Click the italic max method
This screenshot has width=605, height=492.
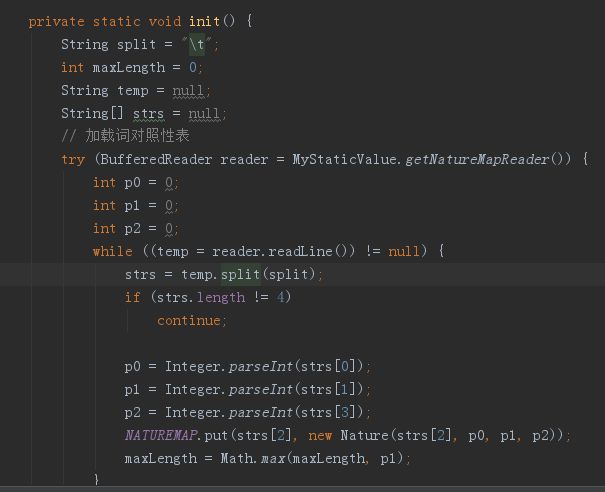[273, 459]
